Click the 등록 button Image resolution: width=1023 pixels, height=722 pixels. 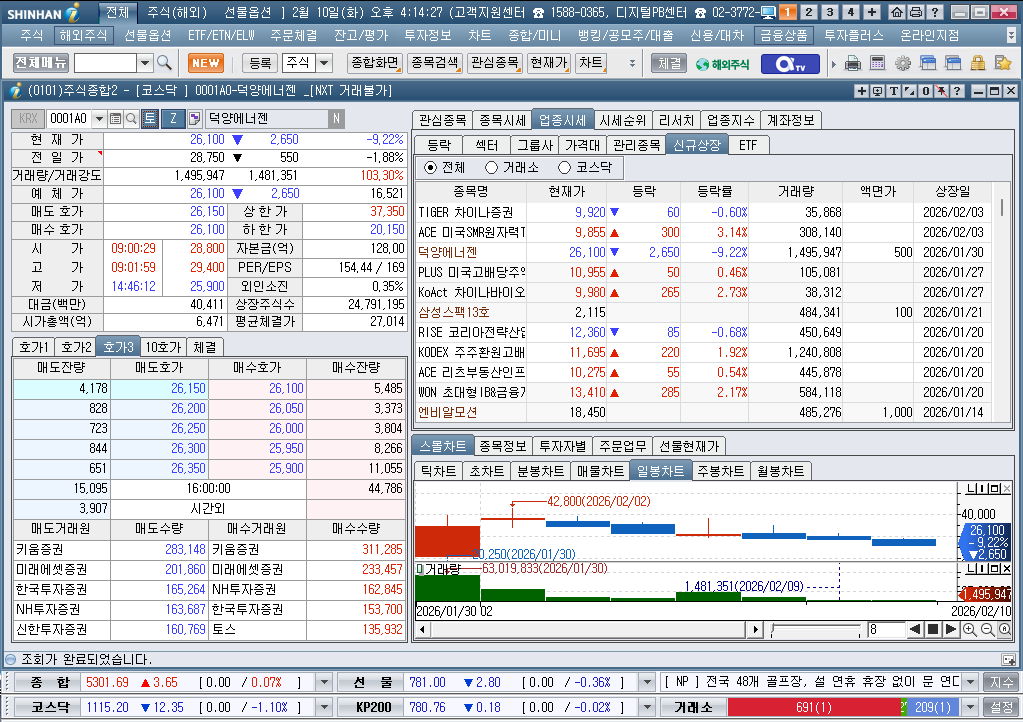[x=260, y=63]
